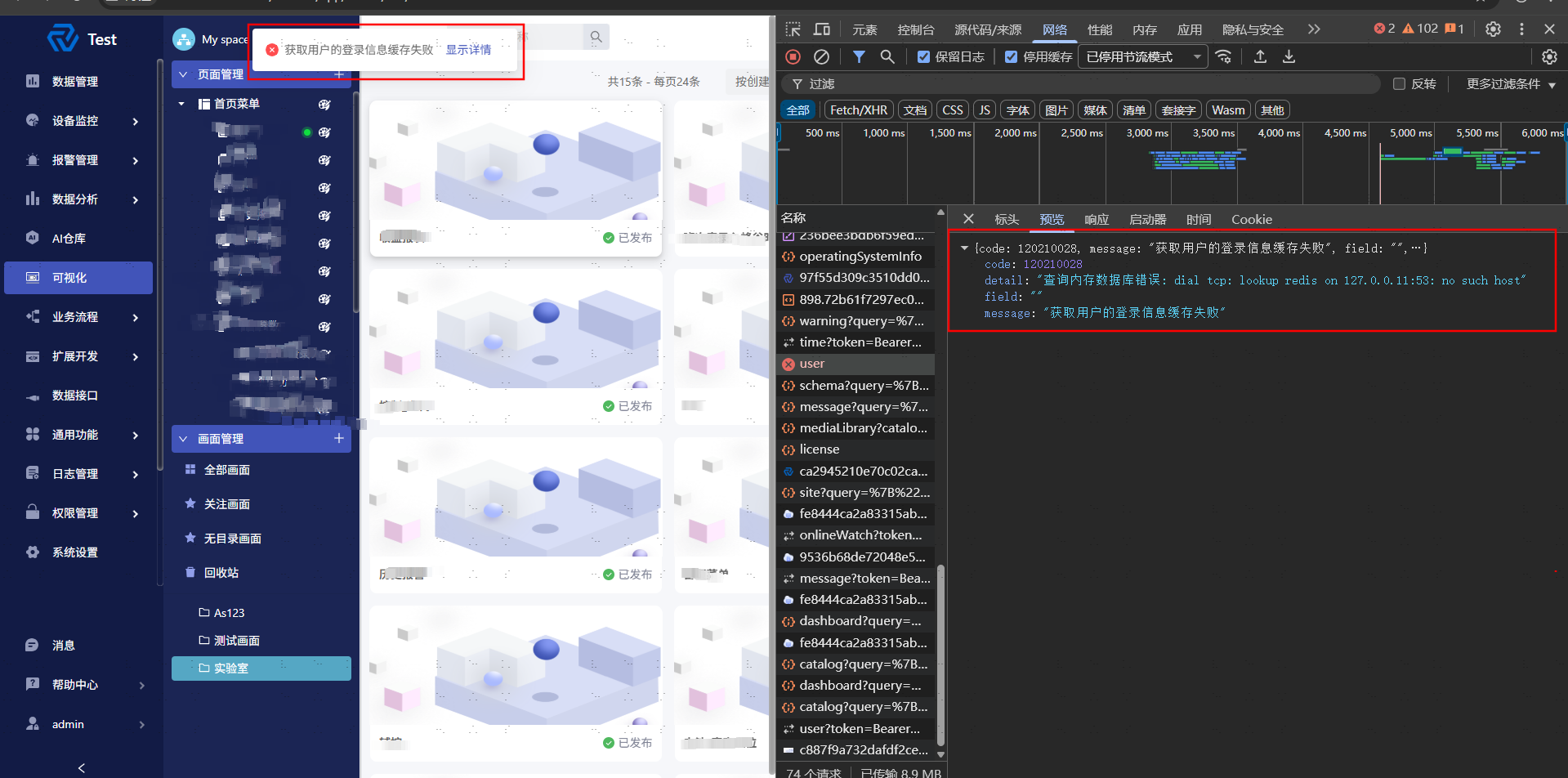Open the network conditions wifi icon
This screenshot has height=778, width=1568.
[1223, 56]
